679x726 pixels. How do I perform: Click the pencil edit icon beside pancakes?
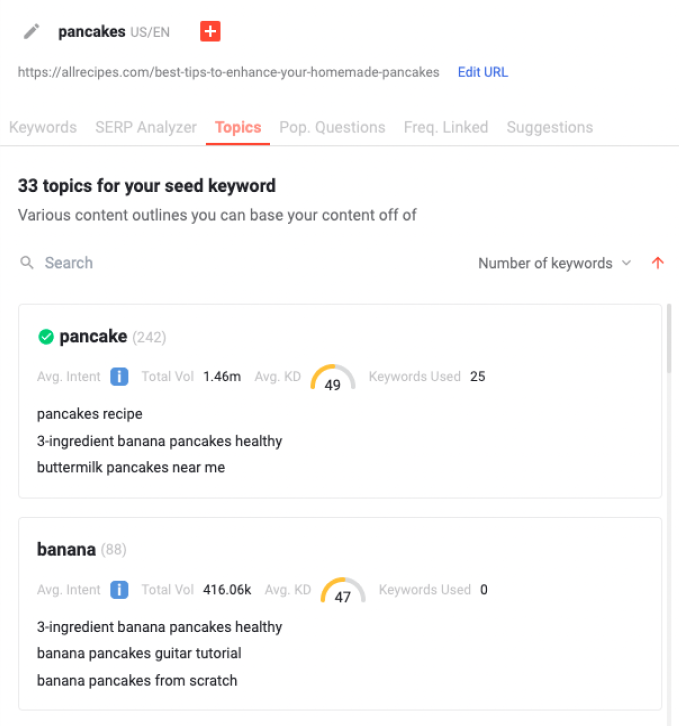31,31
